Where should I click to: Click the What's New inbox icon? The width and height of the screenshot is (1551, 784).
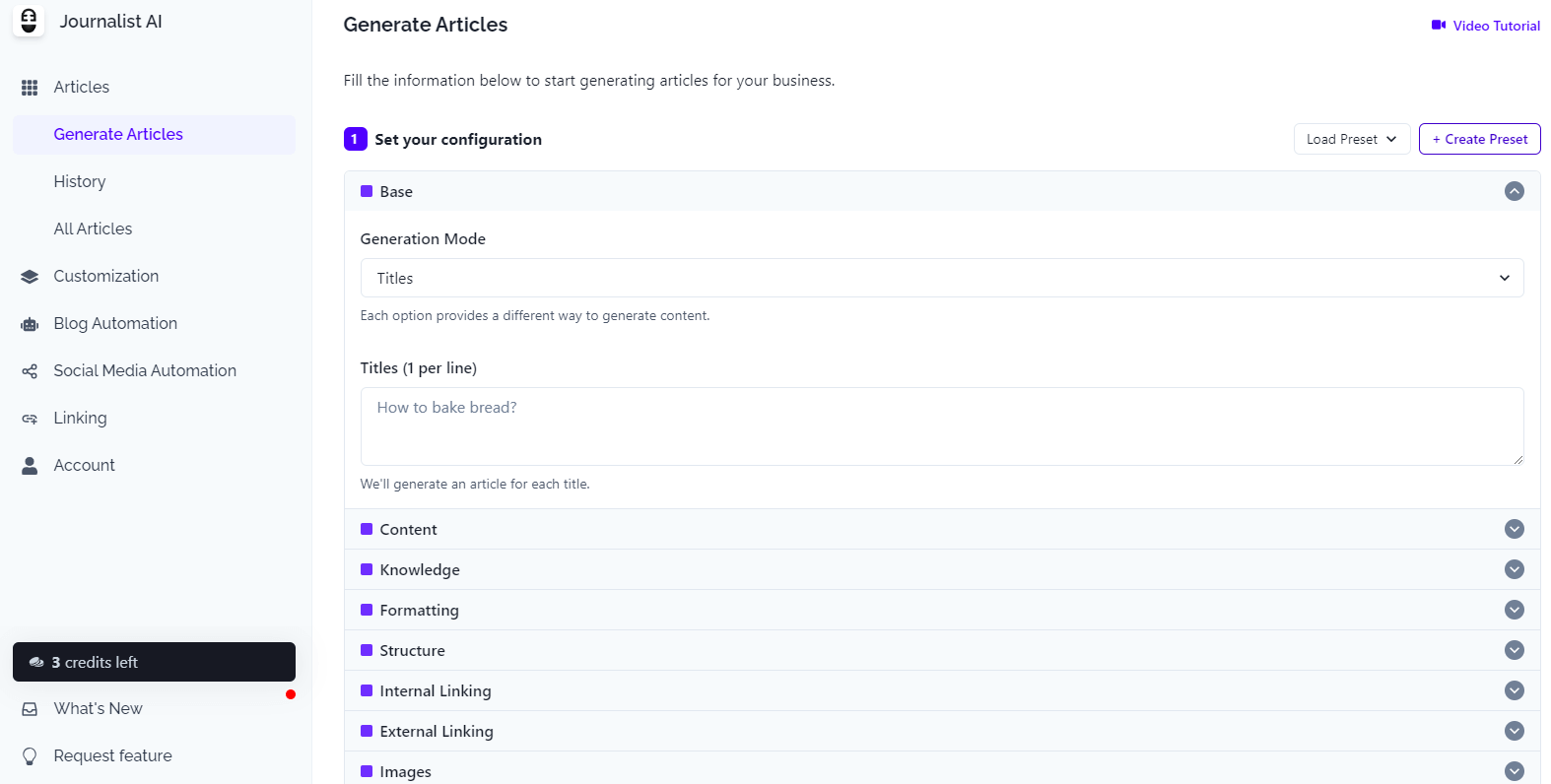point(30,709)
